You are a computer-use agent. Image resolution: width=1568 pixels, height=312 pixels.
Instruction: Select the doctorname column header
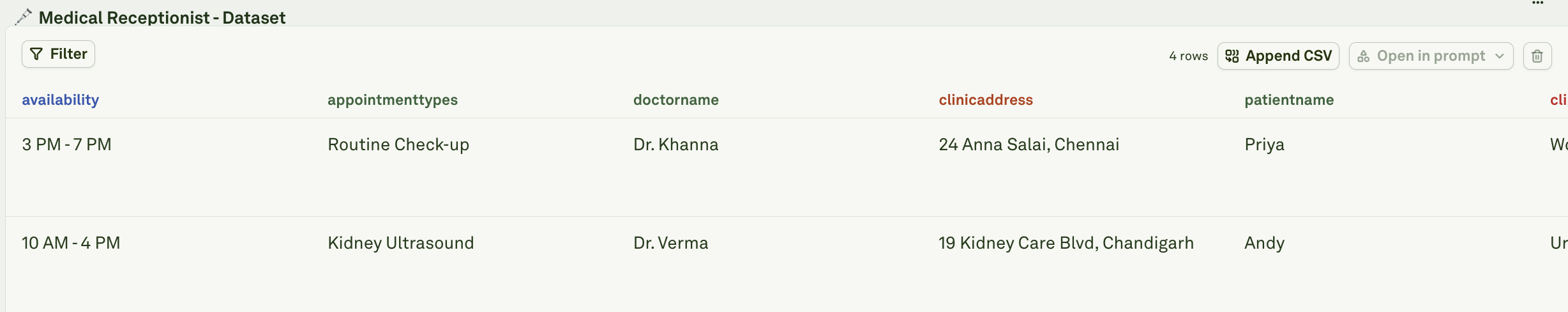tap(676, 100)
